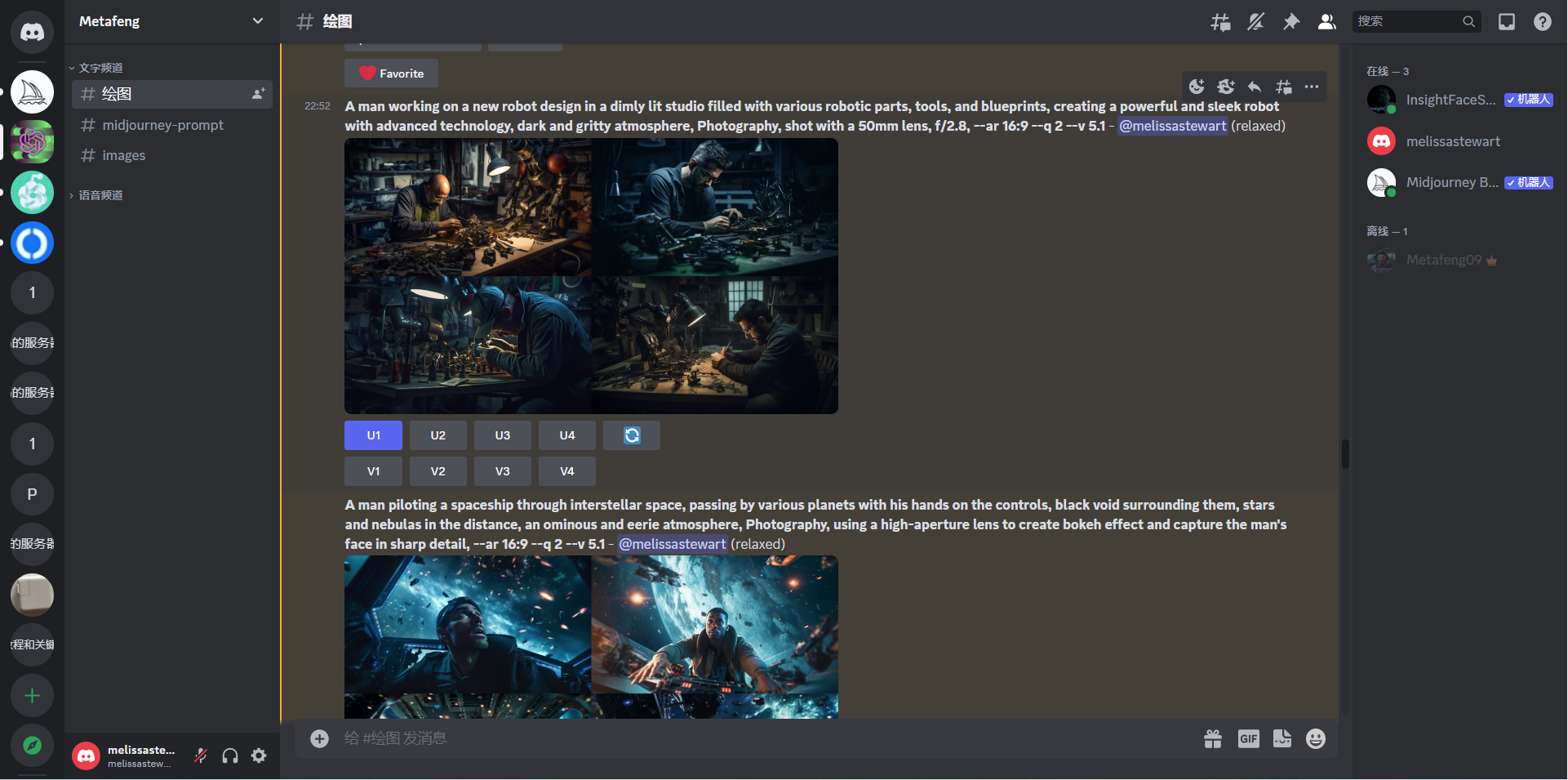Open more message options
The width and height of the screenshot is (1568, 780).
(1312, 87)
